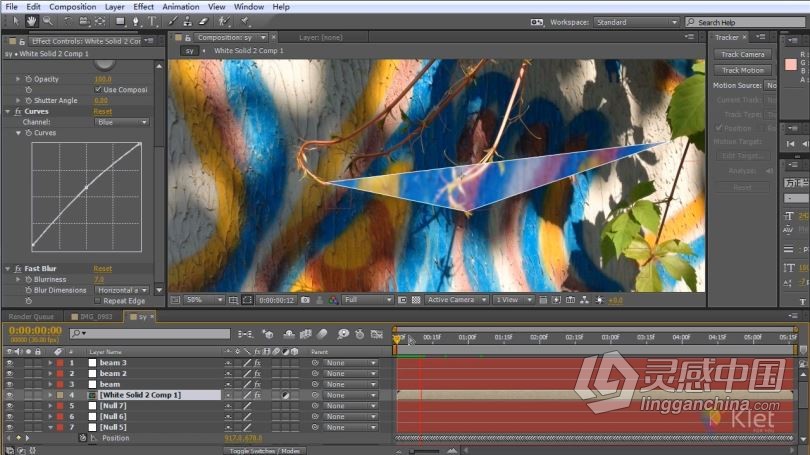Select the Selection arrow tool

pyautogui.click(x=15, y=21)
